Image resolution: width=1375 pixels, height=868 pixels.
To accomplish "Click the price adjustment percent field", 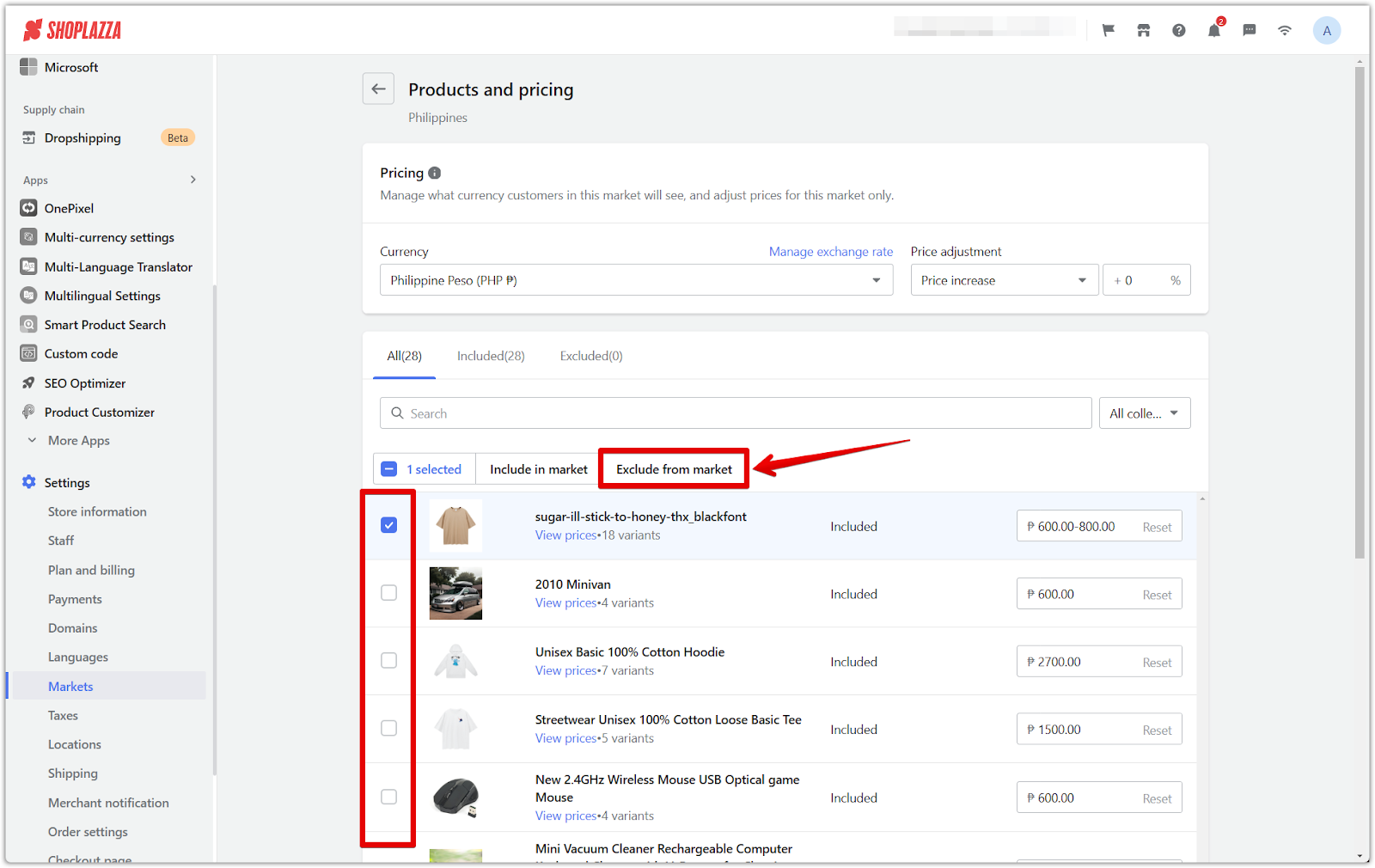I will (1146, 280).
